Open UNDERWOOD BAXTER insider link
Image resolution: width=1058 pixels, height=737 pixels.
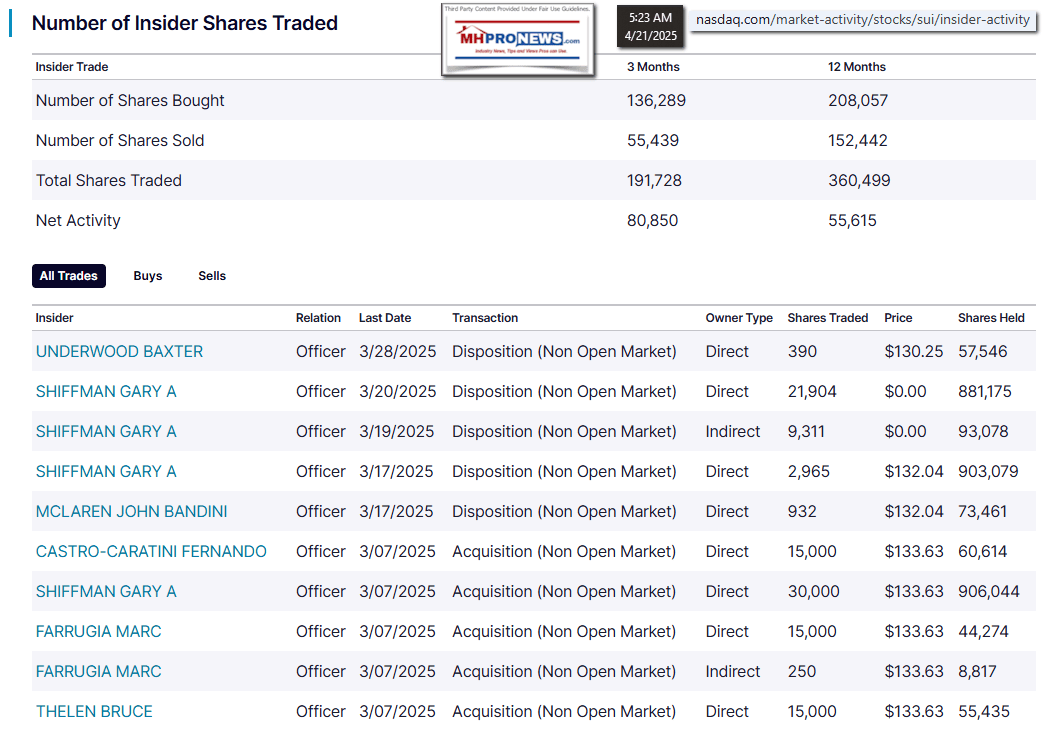pos(119,352)
